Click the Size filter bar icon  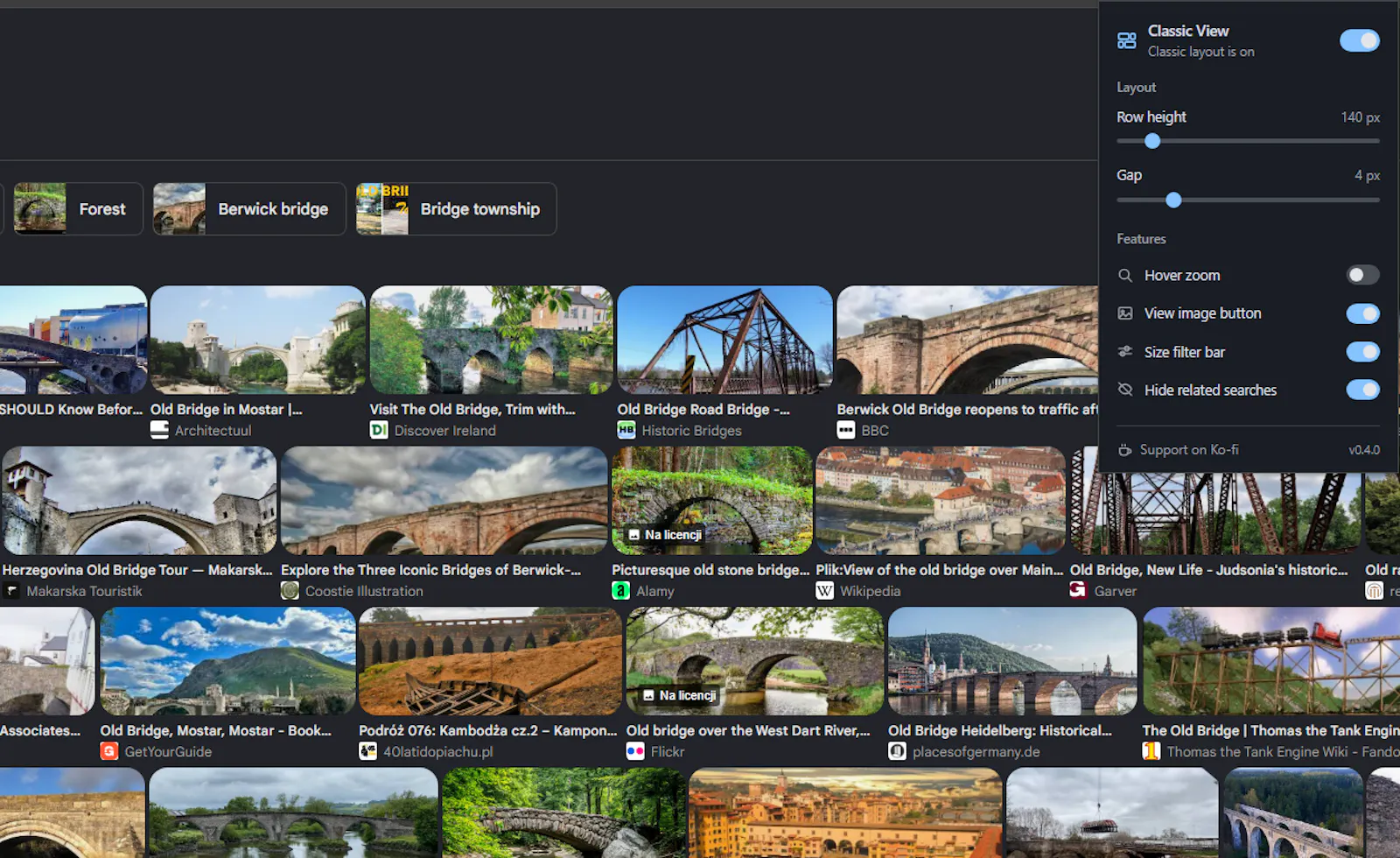pyautogui.click(x=1125, y=352)
